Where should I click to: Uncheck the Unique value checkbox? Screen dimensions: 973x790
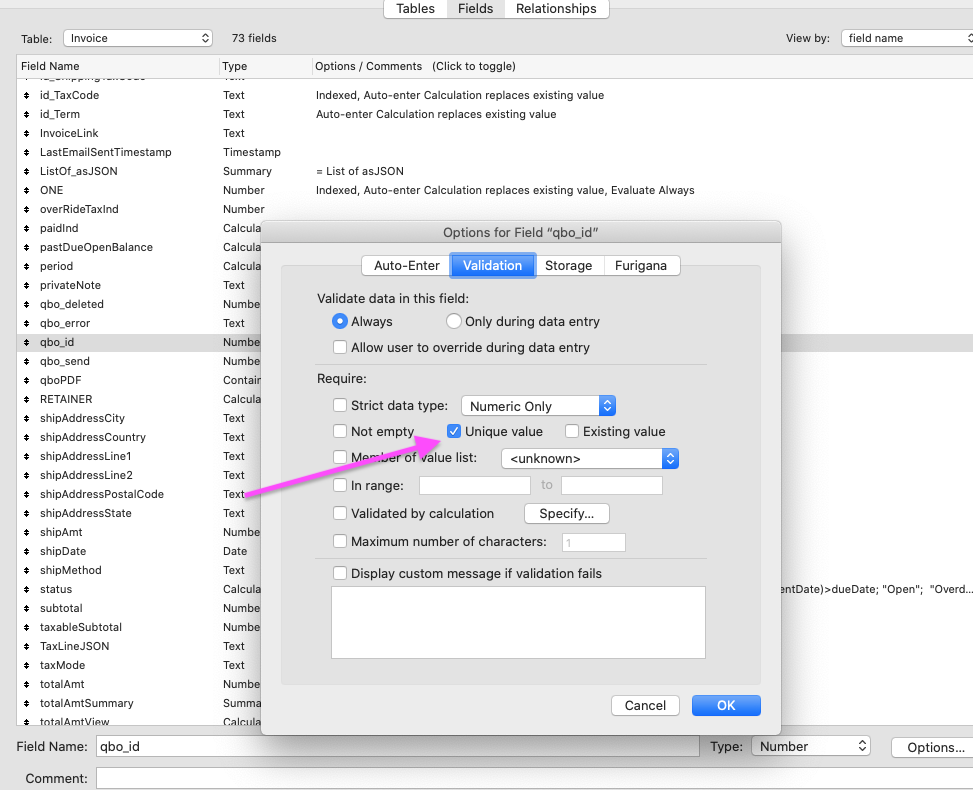coord(454,431)
